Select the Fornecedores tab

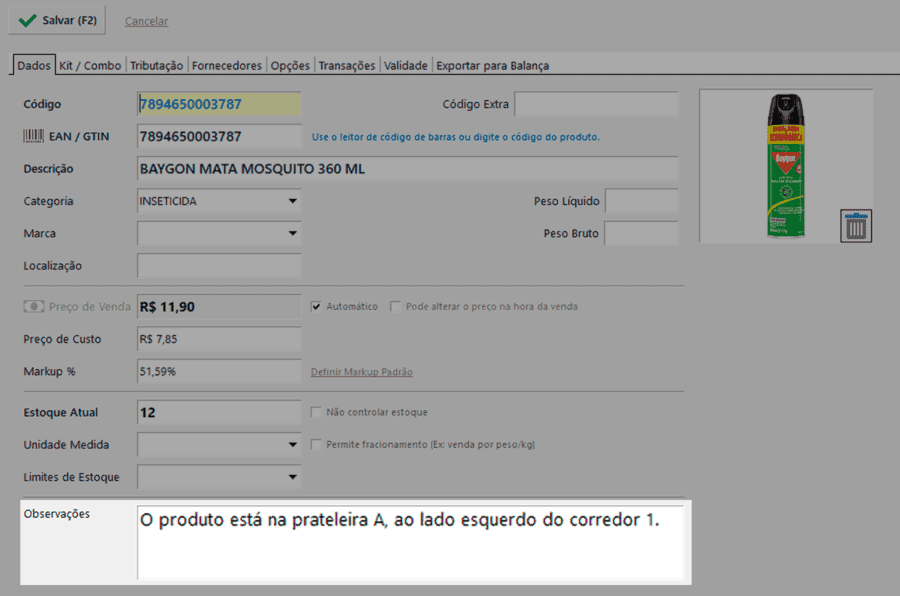(227, 65)
